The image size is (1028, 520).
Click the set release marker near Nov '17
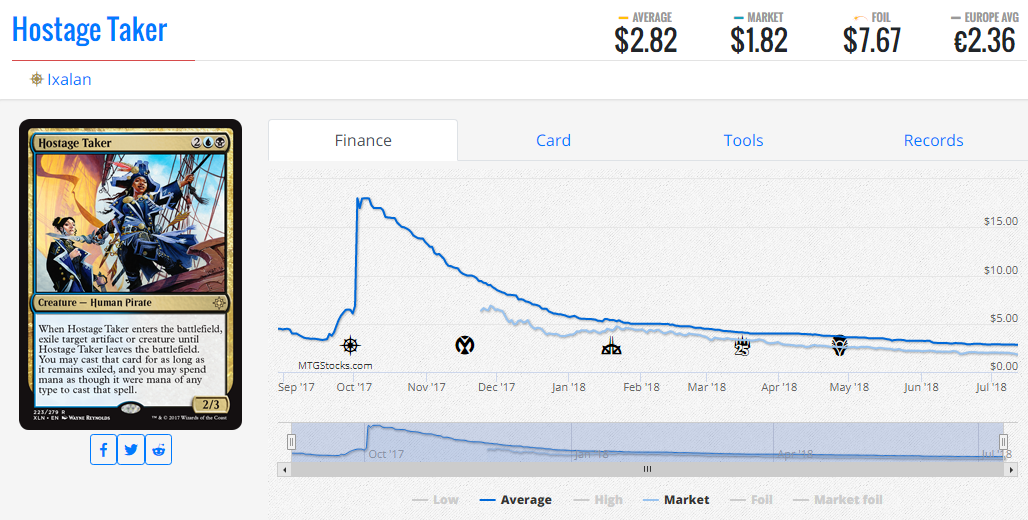point(465,344)
